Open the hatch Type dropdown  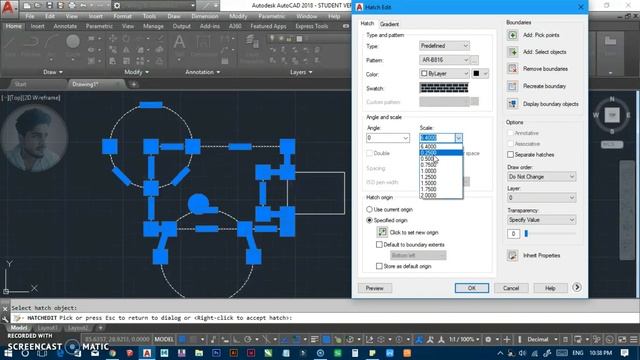[x=444, y=46]
